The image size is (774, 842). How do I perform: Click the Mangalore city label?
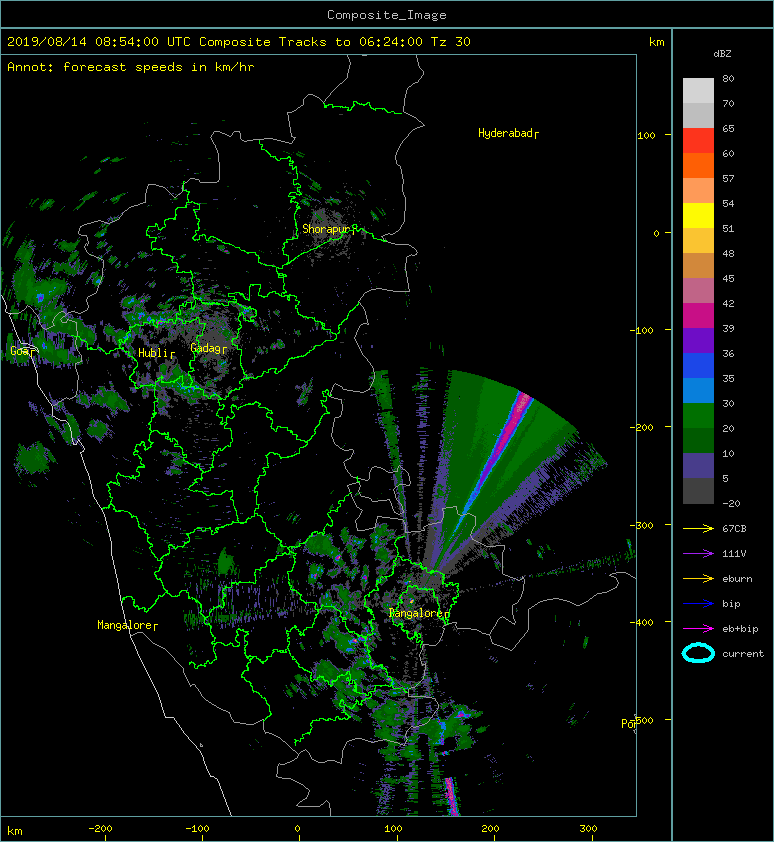coord(125,625)
